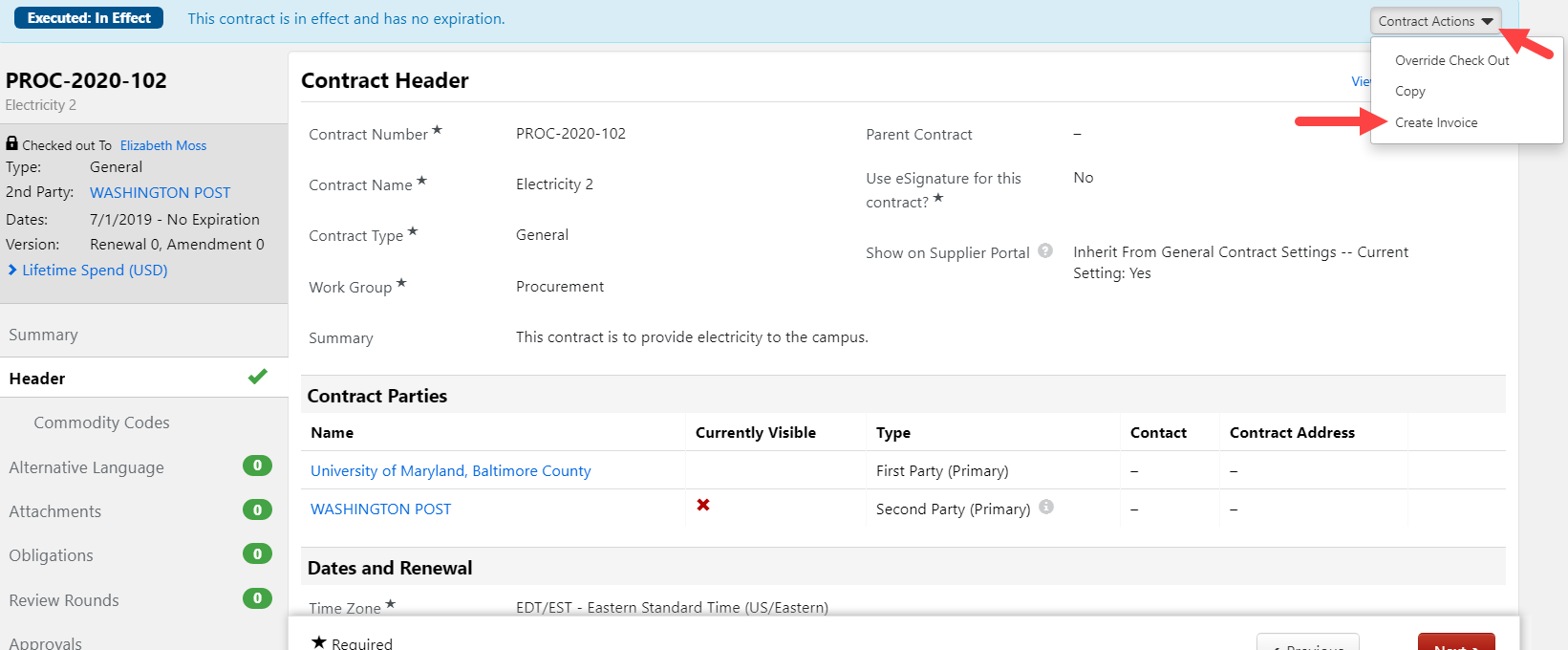Click the Contract Parties section heading

(377, 396)
